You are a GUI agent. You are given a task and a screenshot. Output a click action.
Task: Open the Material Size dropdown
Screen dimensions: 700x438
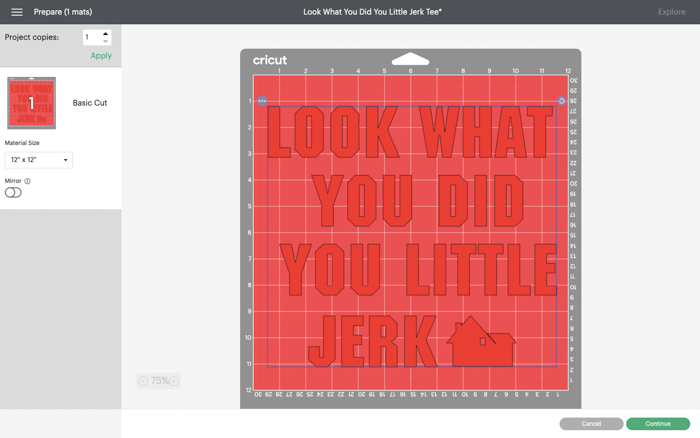coord(39,160)
